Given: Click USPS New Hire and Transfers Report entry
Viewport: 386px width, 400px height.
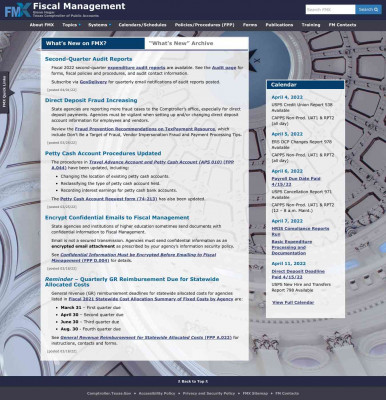Looking at the screenshot, I should pyautogui.click(x=301, y=287).
